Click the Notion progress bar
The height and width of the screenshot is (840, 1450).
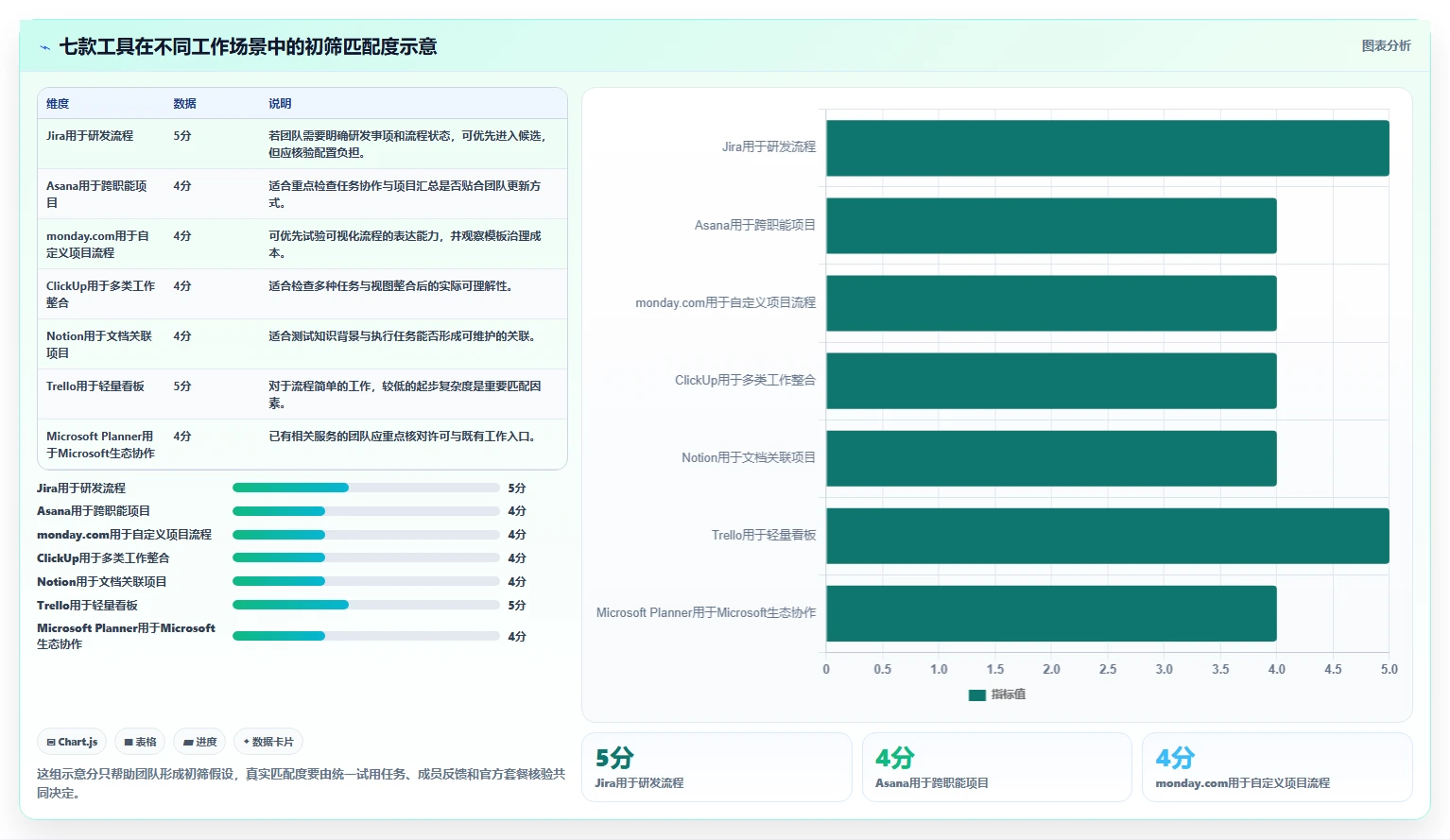pyautogui.click(x=366, y=581)
